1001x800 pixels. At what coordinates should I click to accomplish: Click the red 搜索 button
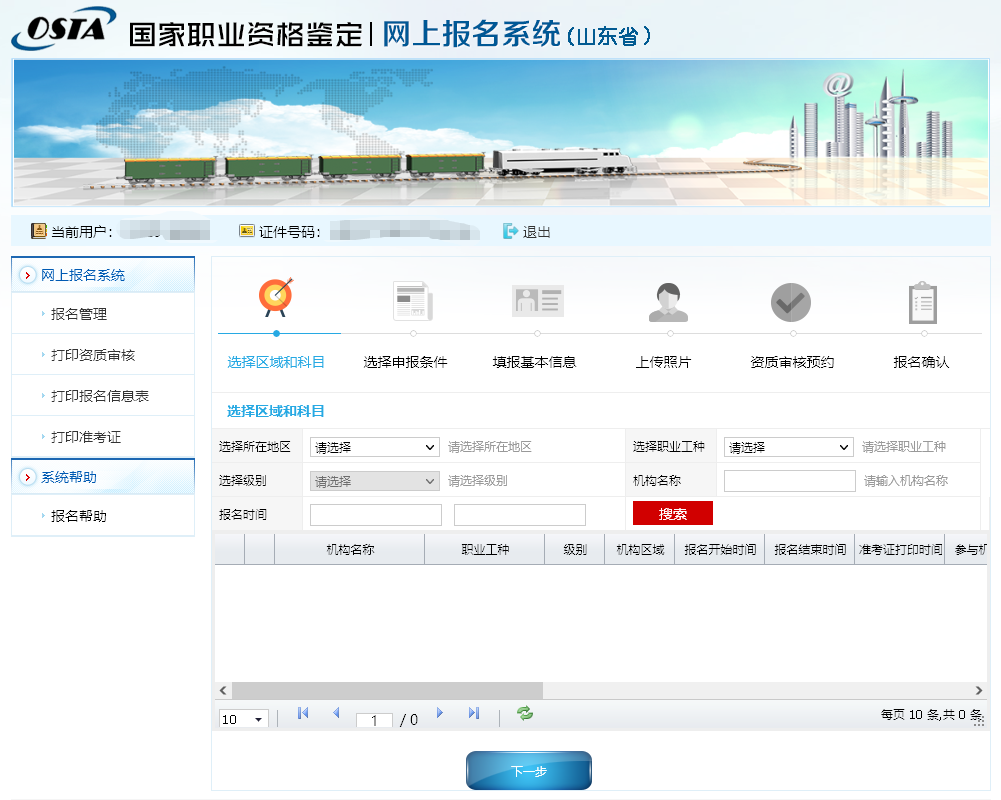672,513
